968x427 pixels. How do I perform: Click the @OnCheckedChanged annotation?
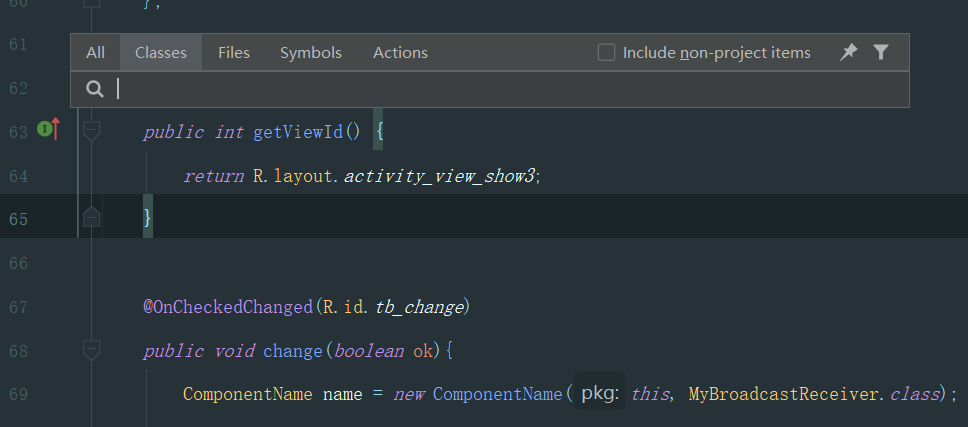point(227,307)
